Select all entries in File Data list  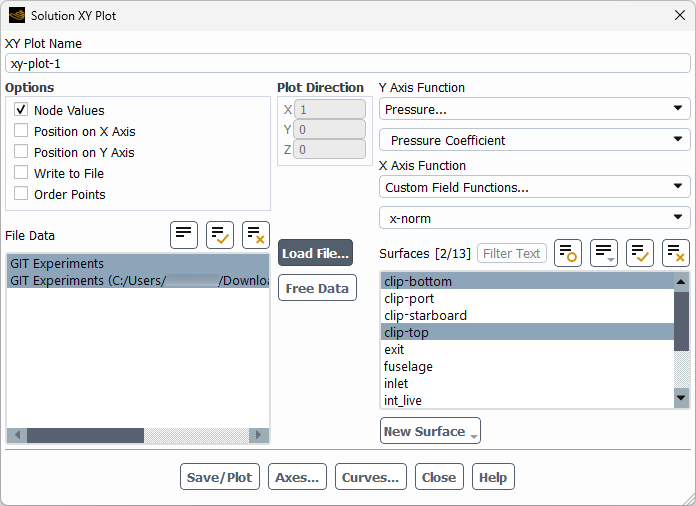tap(220, 235)
